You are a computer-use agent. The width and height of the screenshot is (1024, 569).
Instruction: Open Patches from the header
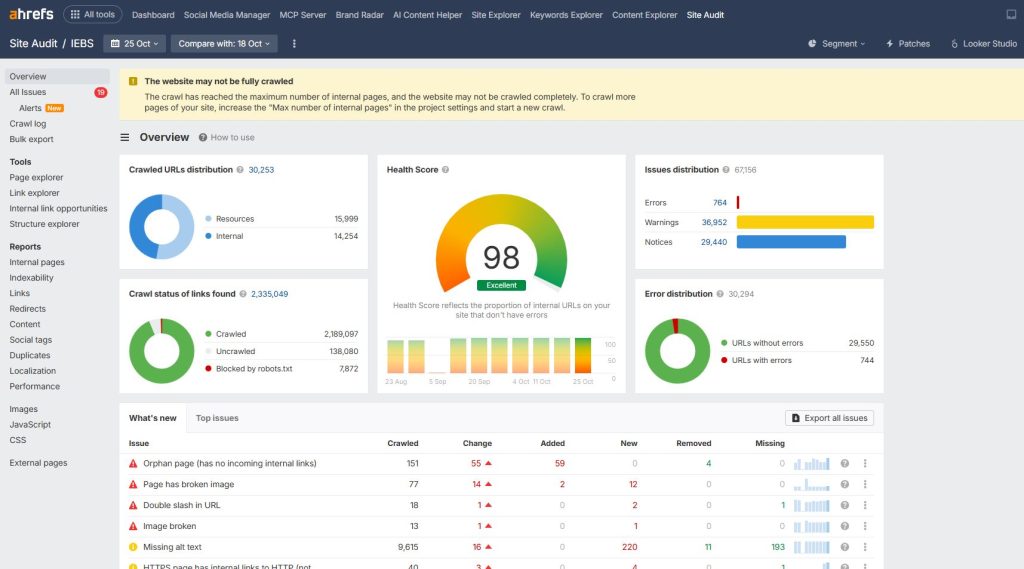pos(907,44)
